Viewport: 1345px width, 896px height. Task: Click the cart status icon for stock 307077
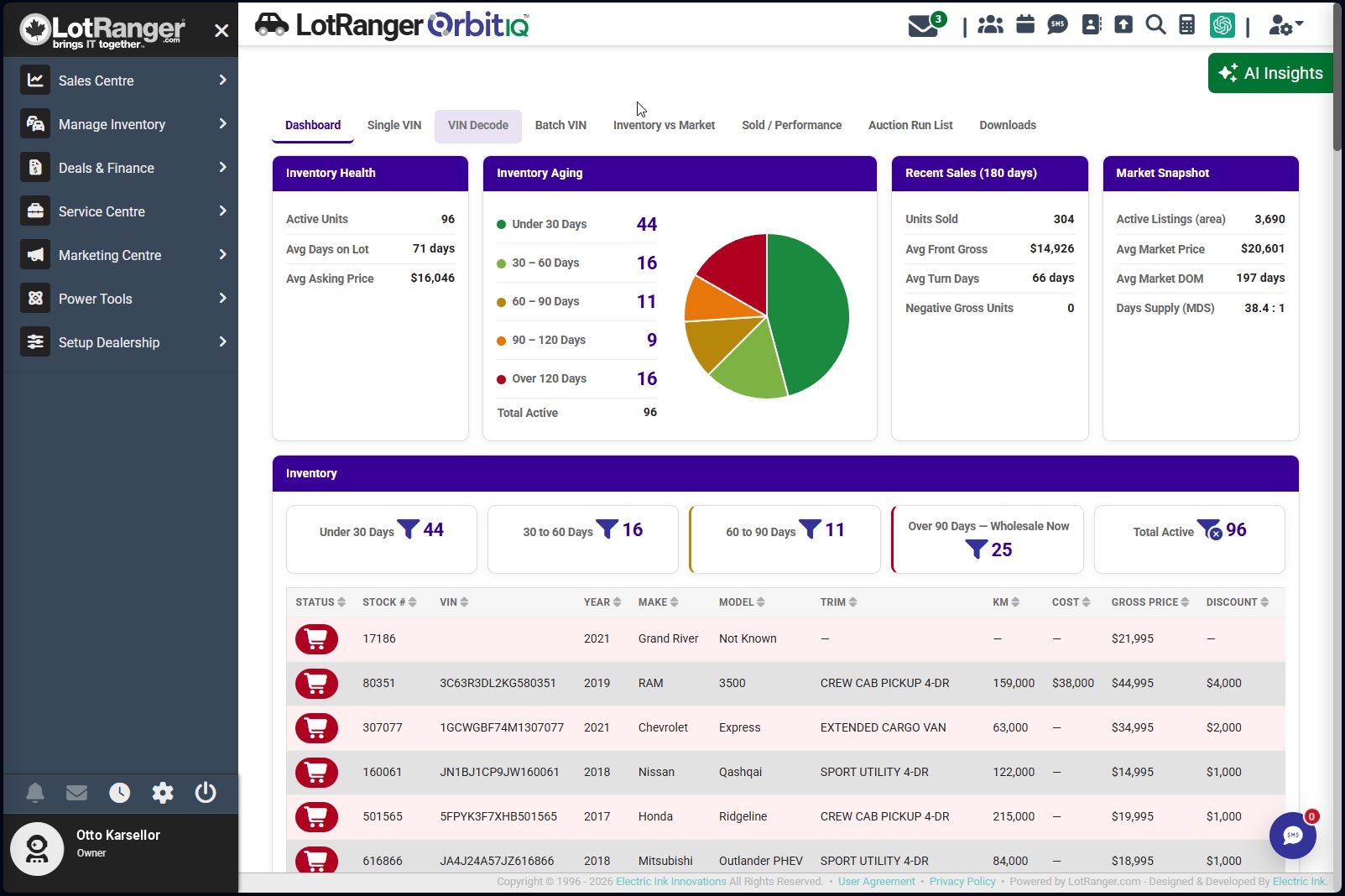[x=316, y=728]
